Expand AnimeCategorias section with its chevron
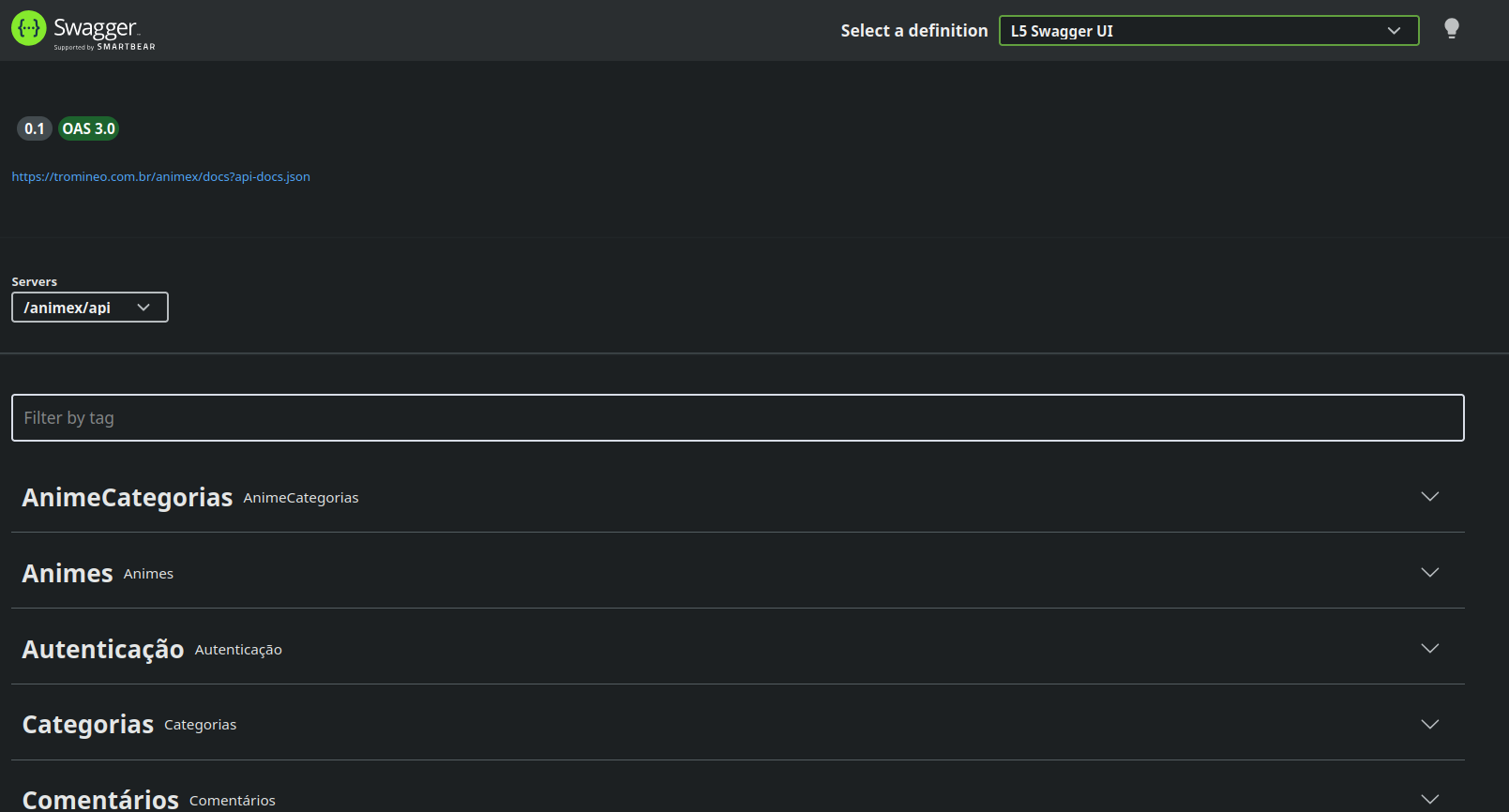1509x812 pixels. tap(1429, 496)
